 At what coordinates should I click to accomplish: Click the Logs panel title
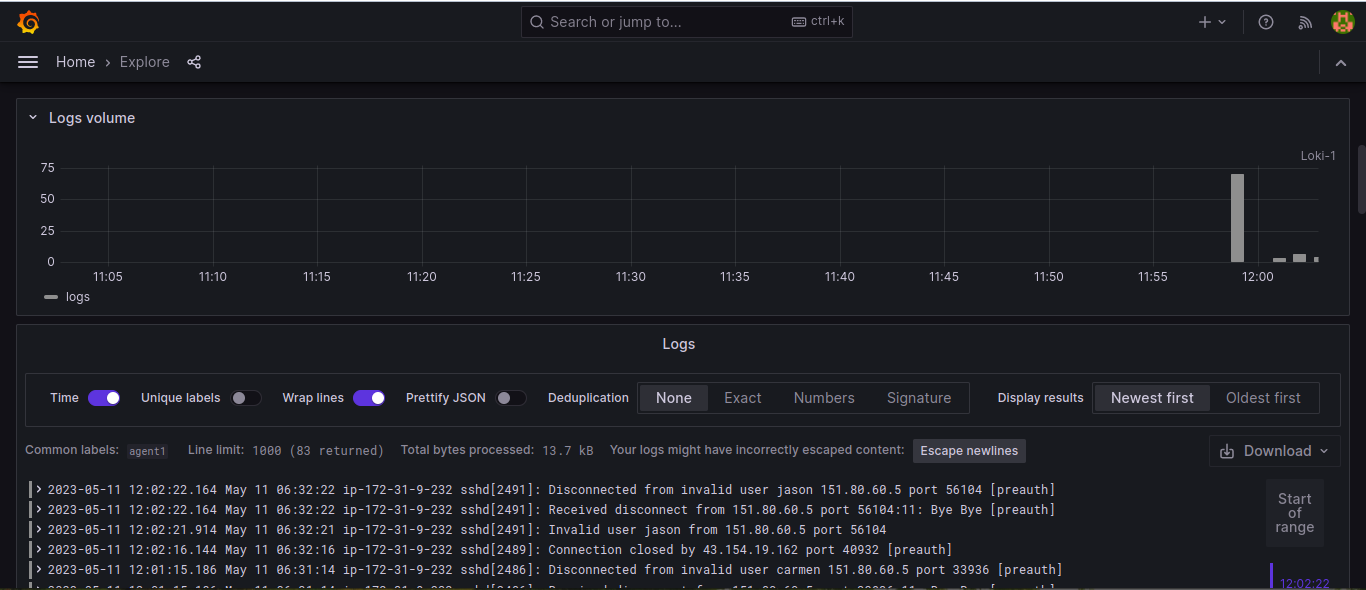pyautogui.click(x=679, y=344)
